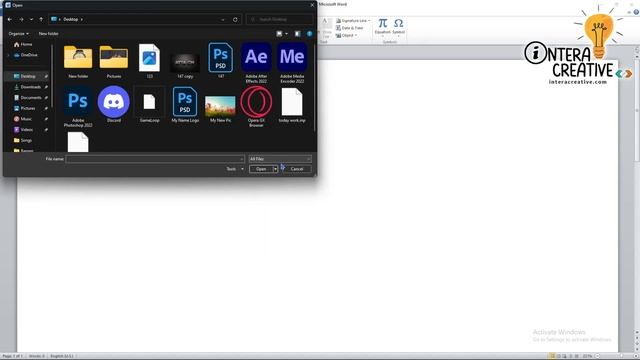Select Adobe After Effects 2022 shortcut
The image size is (640, 360).
coord(256,62)
